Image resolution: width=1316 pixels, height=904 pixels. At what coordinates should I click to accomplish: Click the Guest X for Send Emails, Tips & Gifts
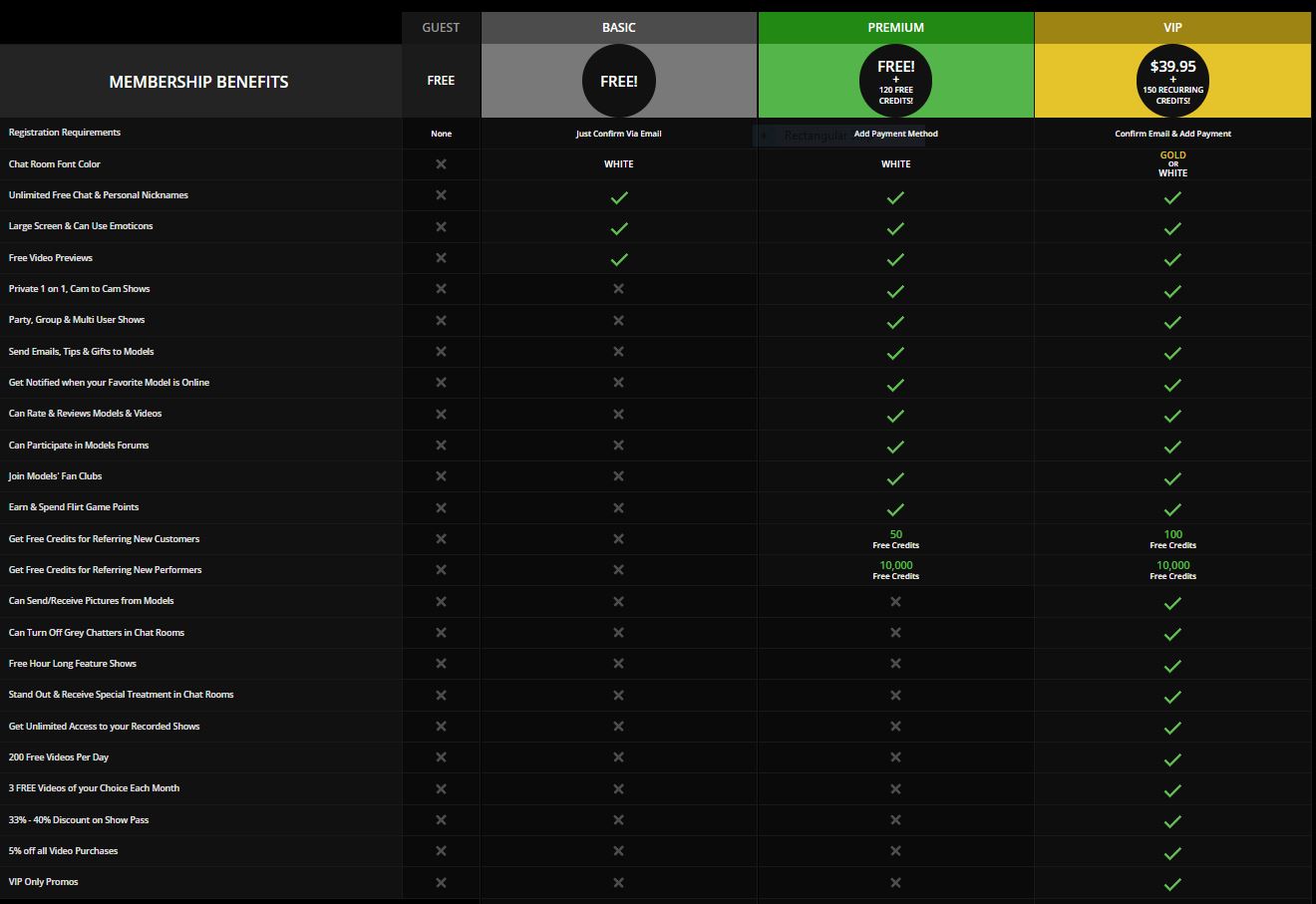click(441, 352)
